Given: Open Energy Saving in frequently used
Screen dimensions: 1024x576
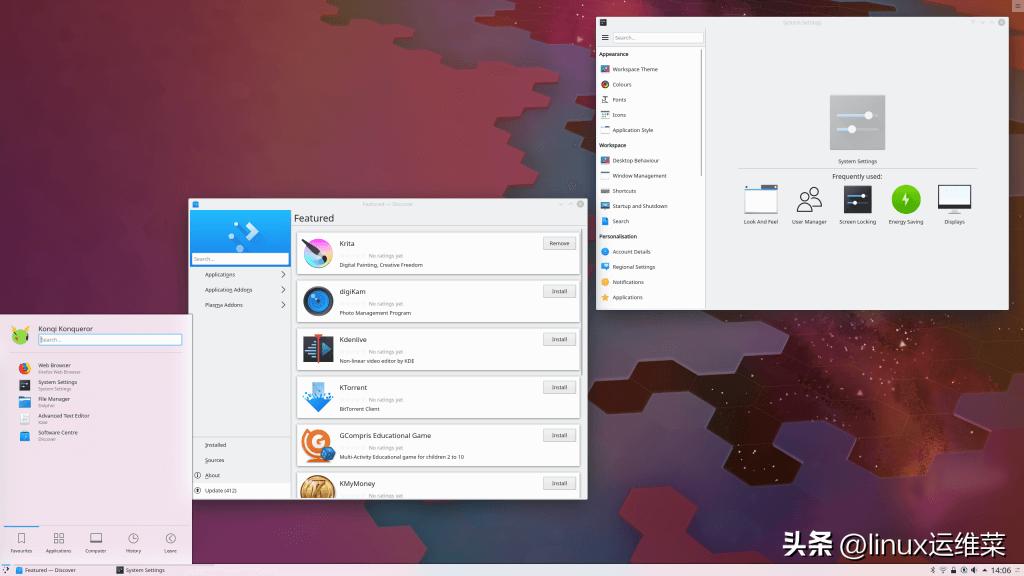Looking at the screenshot, I should pyautogui.click(x=906, y=204).
